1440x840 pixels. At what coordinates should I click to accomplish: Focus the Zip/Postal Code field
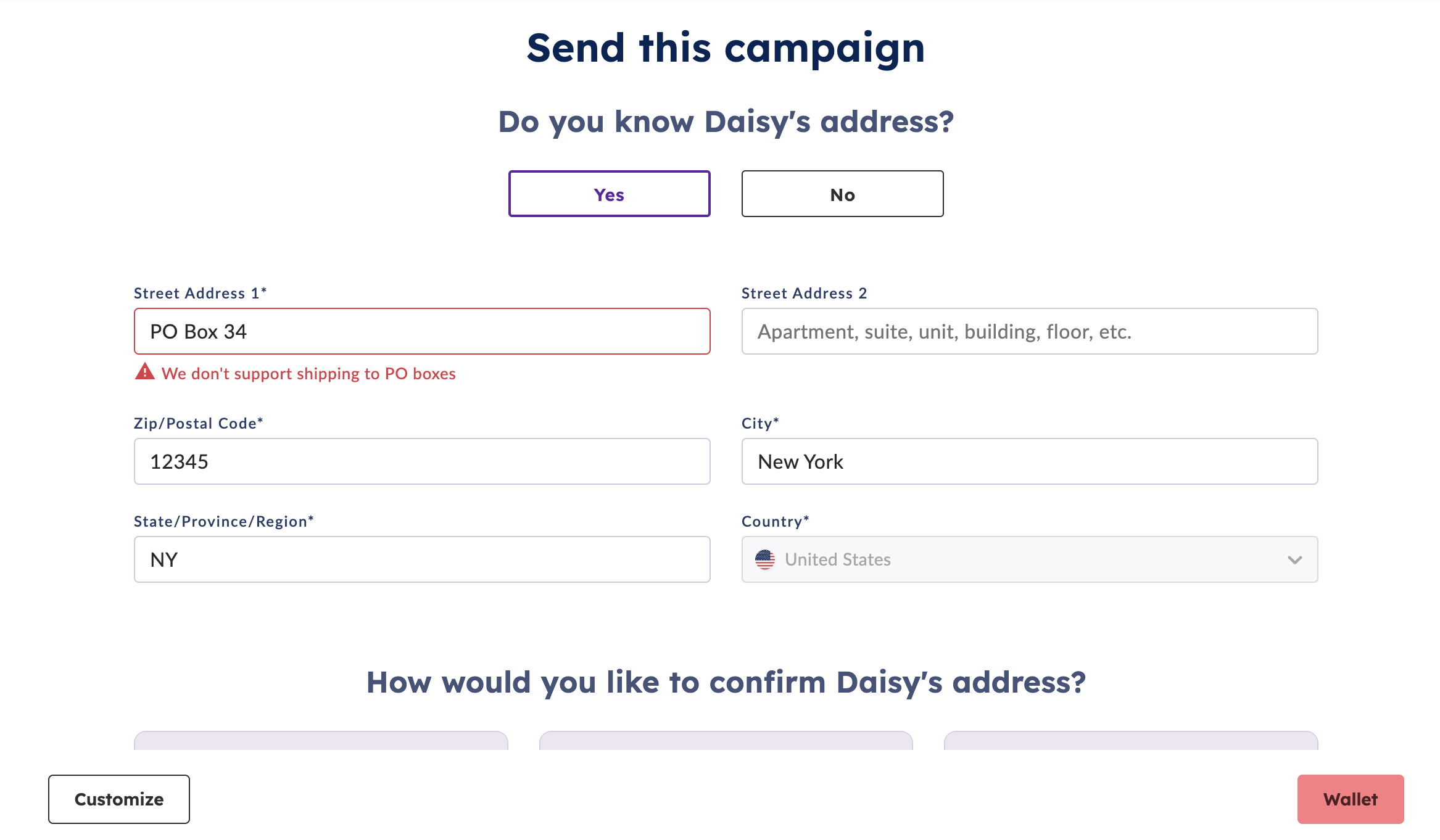(x=422, y=461)
